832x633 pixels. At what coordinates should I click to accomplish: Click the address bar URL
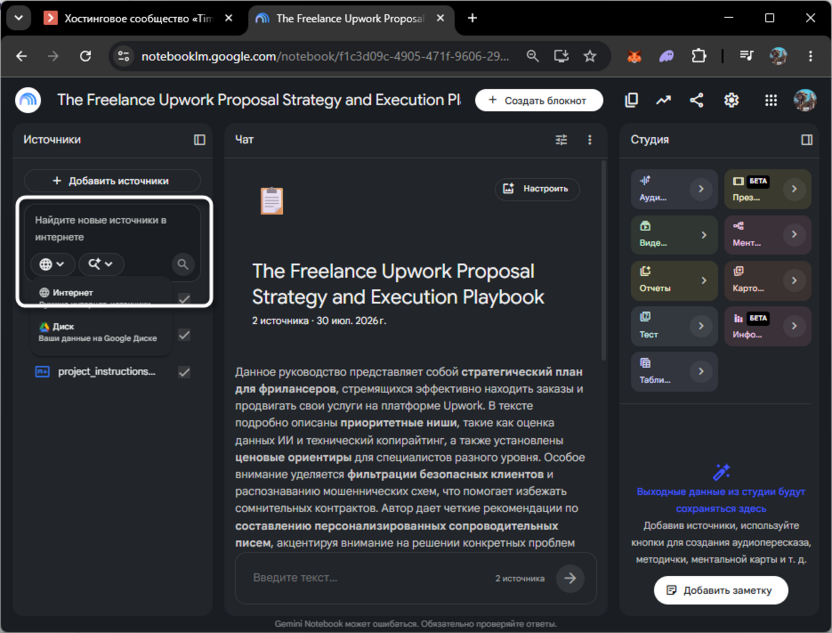tap(325, 56)
